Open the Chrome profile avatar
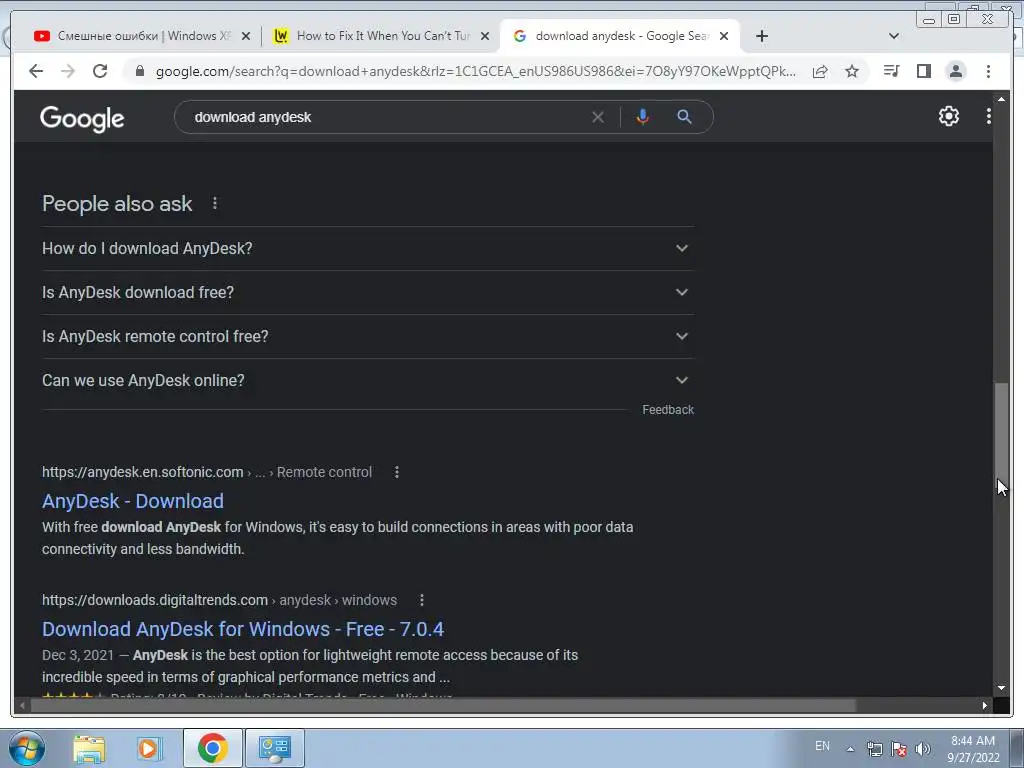1024x768 pixels. coord(955,71)
